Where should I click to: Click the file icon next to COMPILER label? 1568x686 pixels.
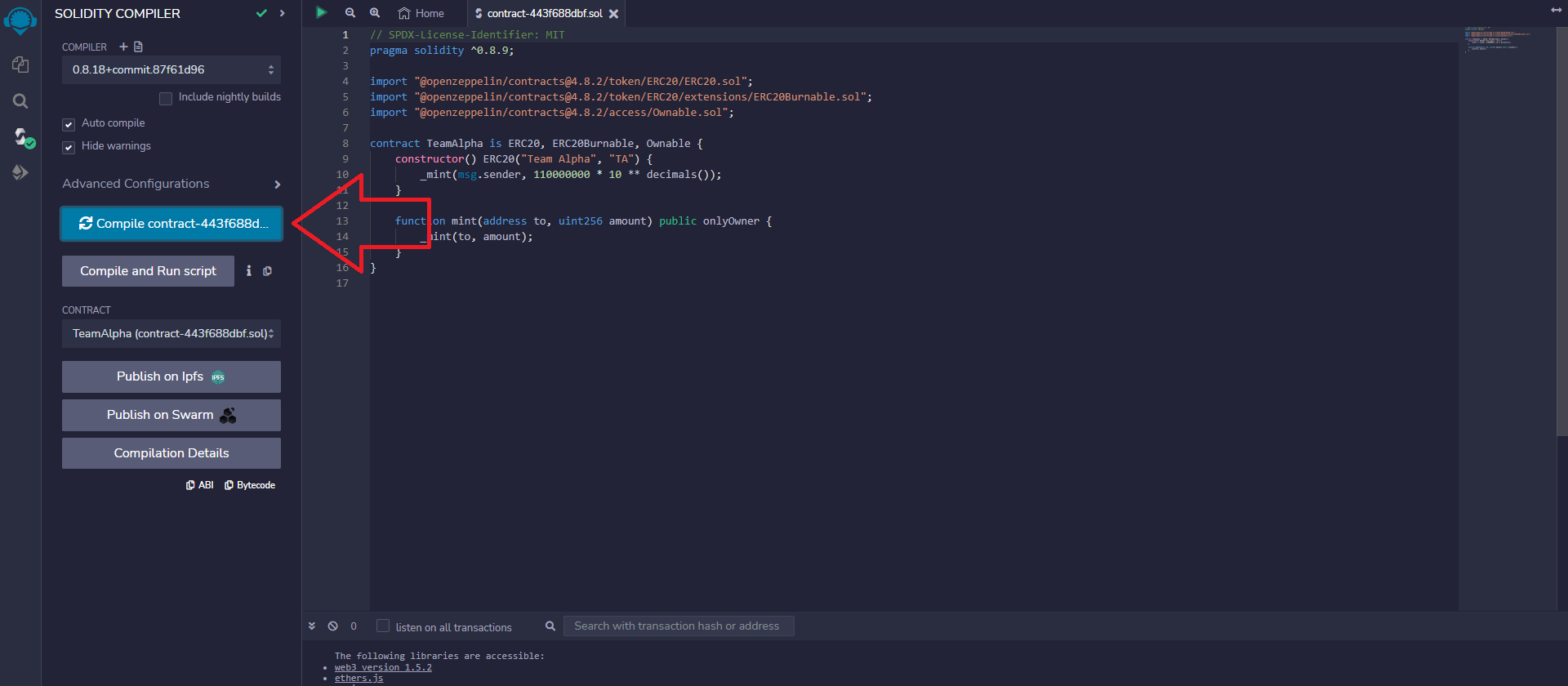coord(138,47)
